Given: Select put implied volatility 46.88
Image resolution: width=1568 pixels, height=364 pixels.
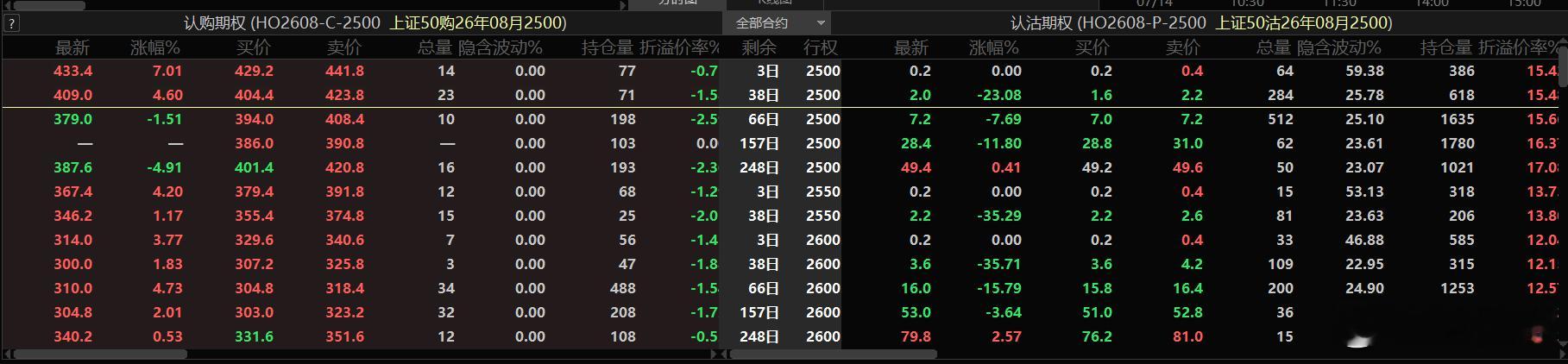Looking at the screenshot, I should point(1364,240).
